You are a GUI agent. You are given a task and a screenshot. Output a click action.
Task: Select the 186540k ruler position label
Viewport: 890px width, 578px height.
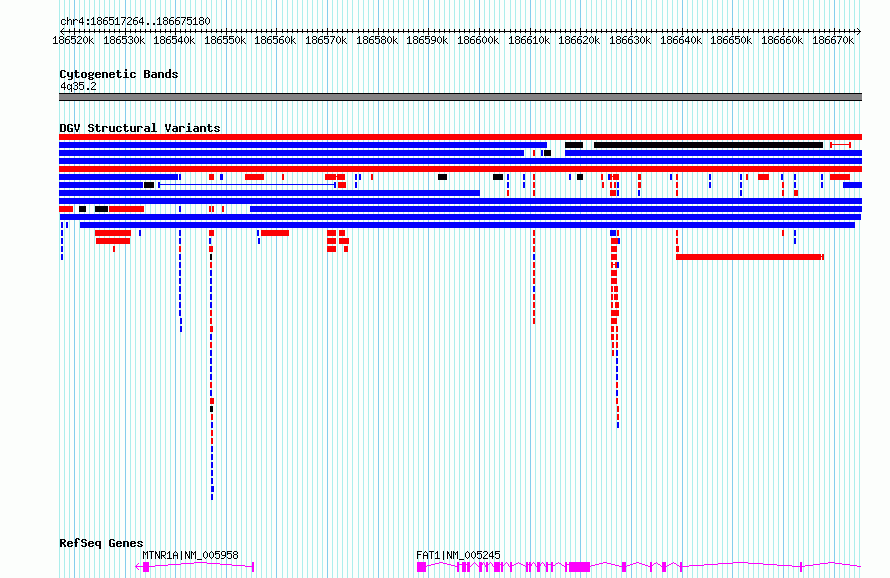(x=174, y=40)
